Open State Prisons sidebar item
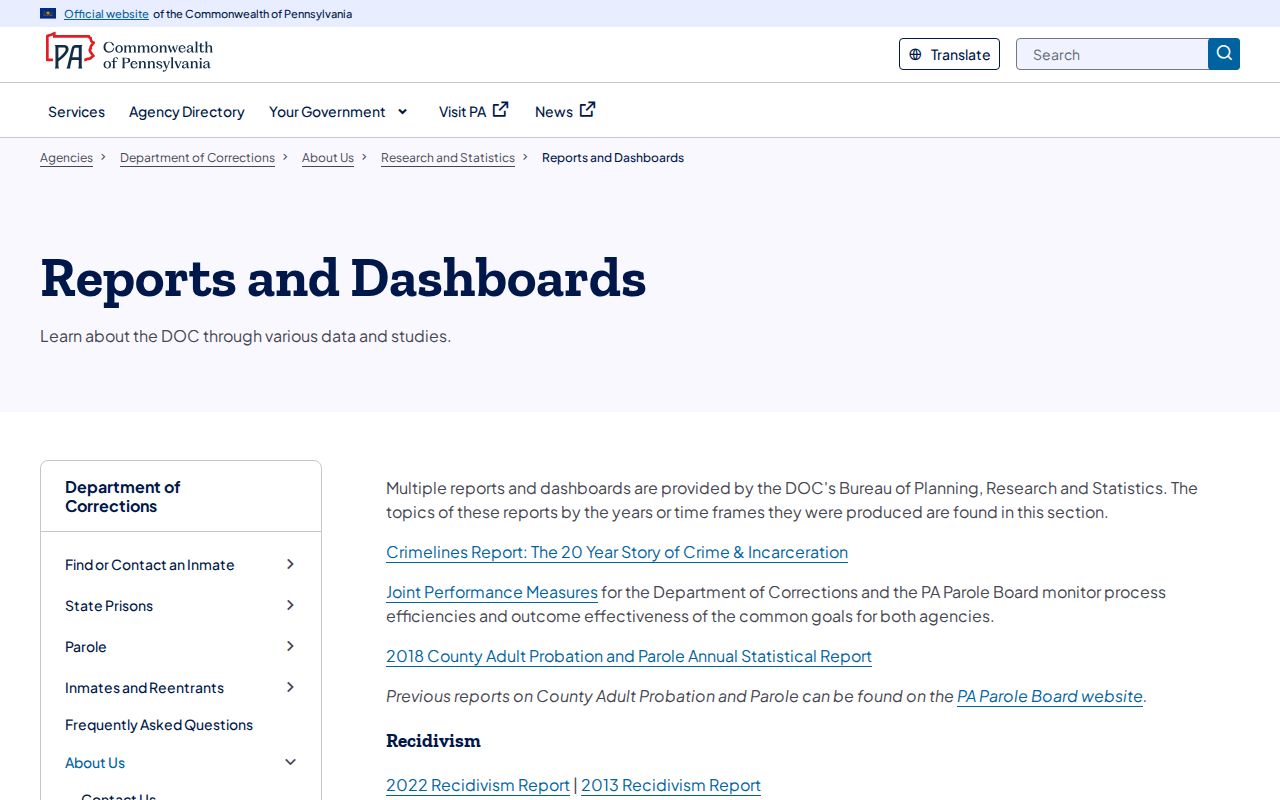 (x=109, y=606)
